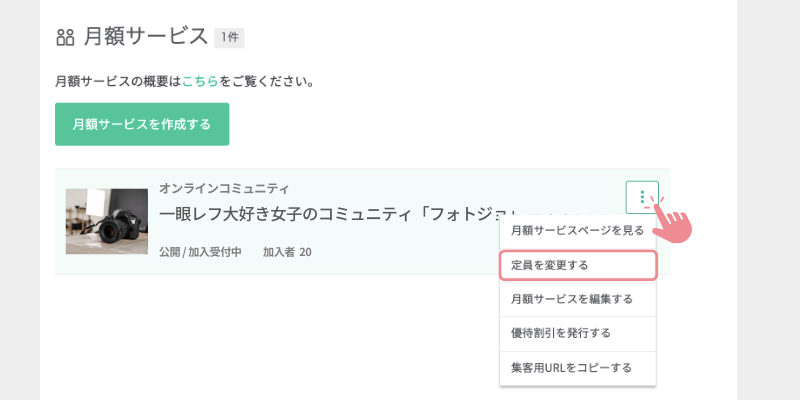Image resolution: width=800 pixels, height=400 pixels.
Task: Open the three-dot options menu
Action: 641,197
